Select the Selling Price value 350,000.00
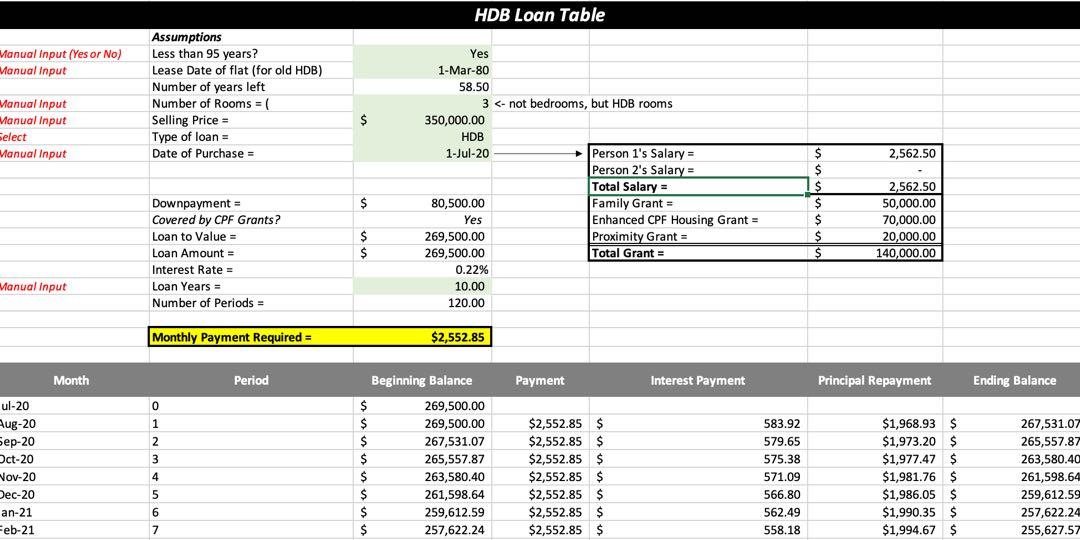This screenshot has height=540, width=1080. pos(422,120)
